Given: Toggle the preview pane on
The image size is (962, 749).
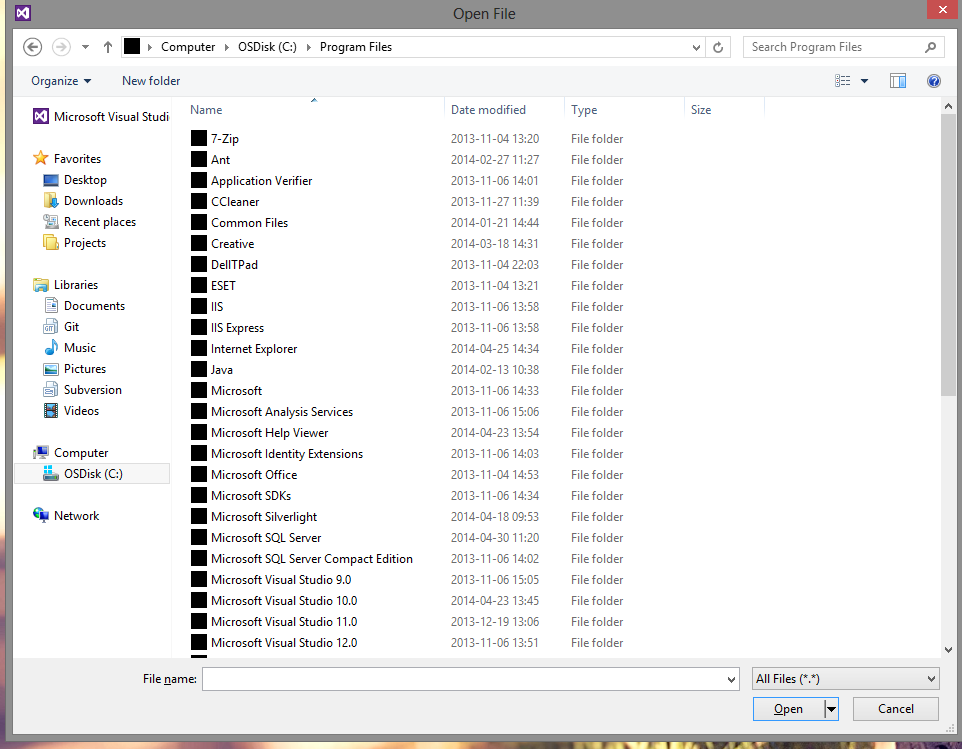Looking at the screenshot, I should click(x=897, y=80).
